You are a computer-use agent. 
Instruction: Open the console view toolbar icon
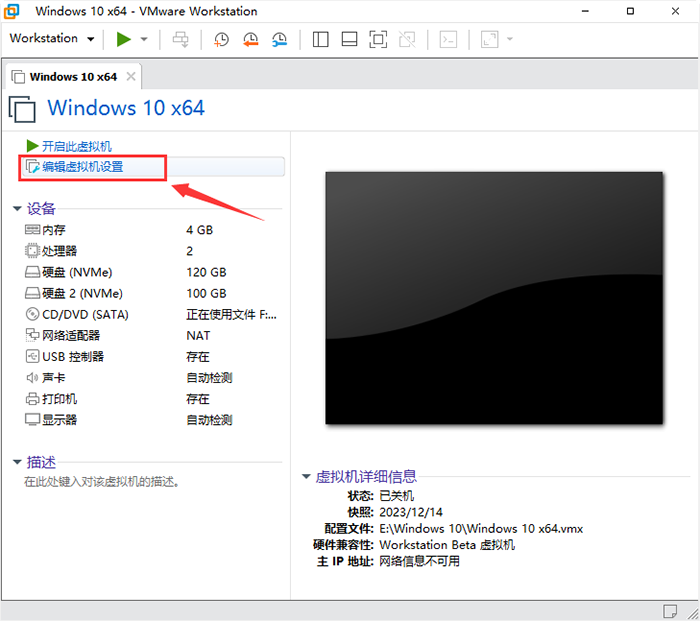(x=448, y=39)
